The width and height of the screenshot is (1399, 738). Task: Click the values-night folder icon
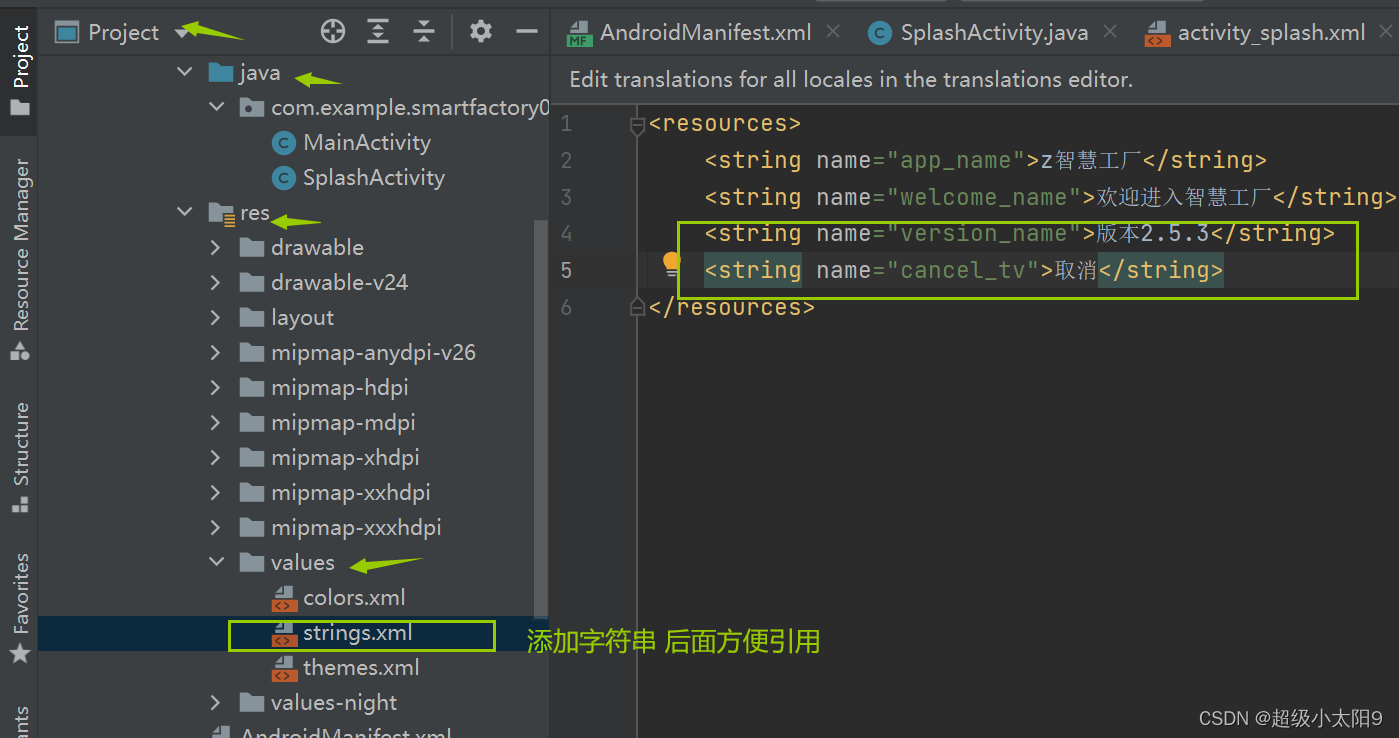[x=253, y=702]
